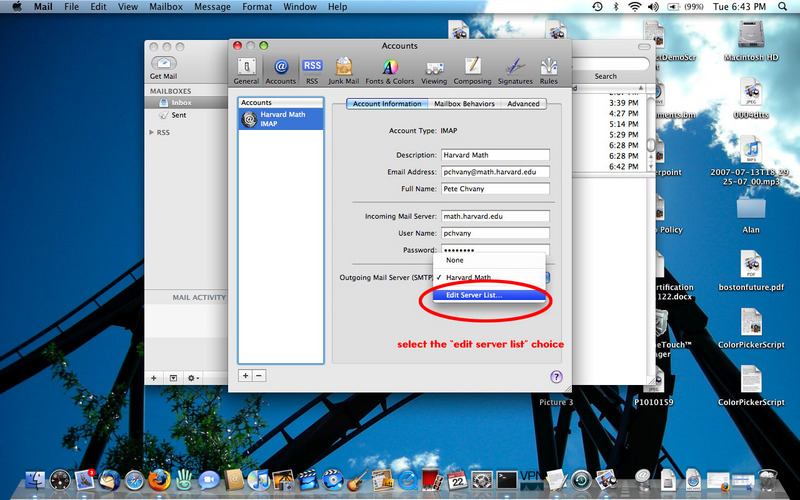Screen dimensions: 800x500
Task: Open help with question mark button
Action: coord(556,377)
